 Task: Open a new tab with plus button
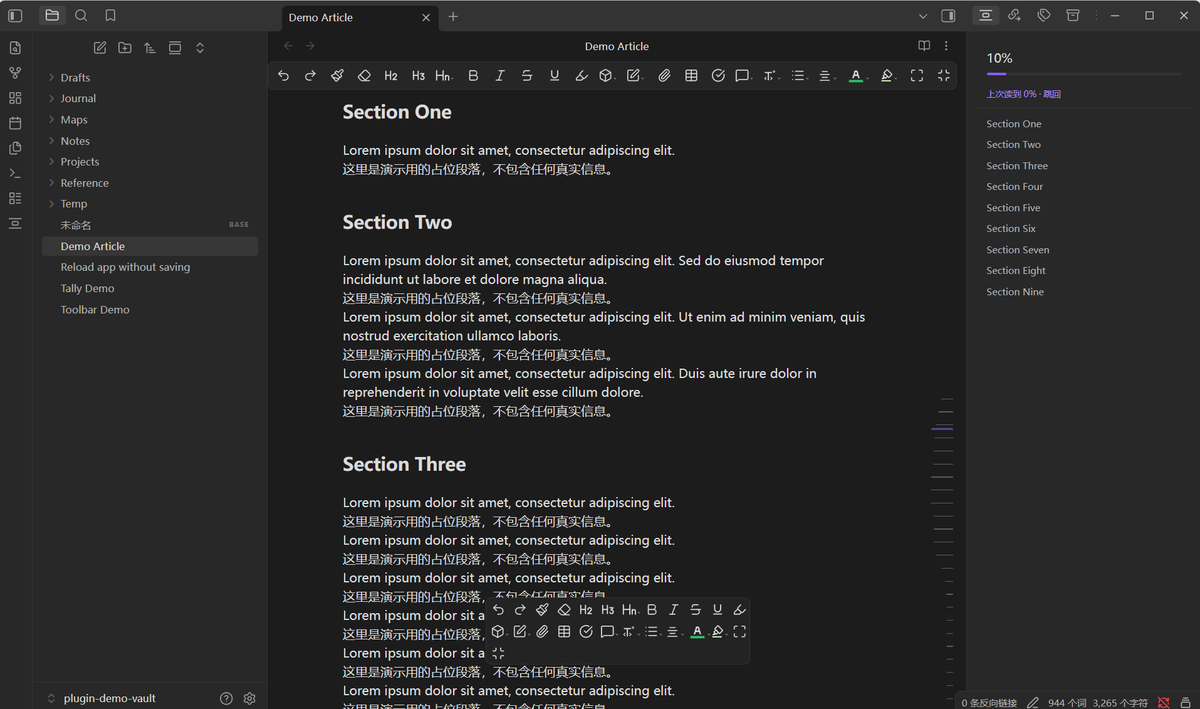click(x=453, y=16)
